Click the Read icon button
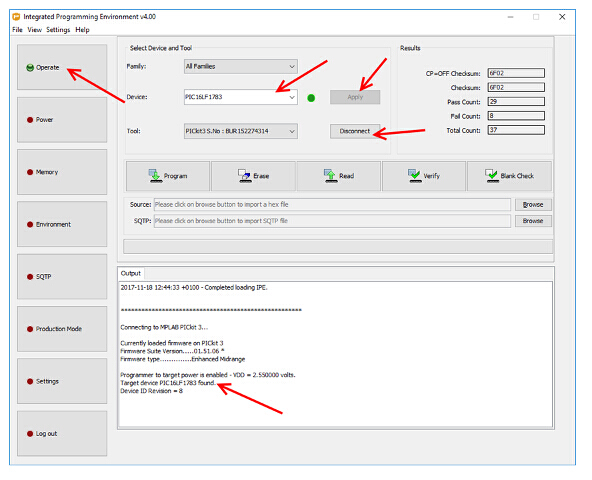This screenshot has width=592, height=480. (x=339, y=176)
